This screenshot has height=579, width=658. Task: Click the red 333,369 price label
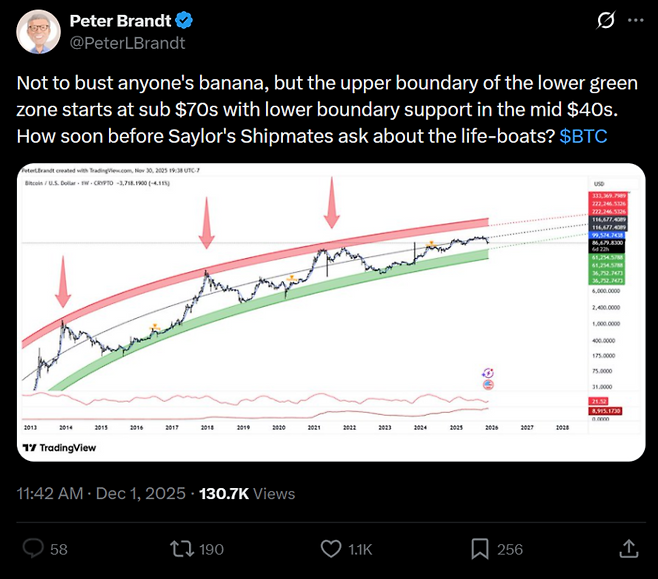tap(607, 196)
